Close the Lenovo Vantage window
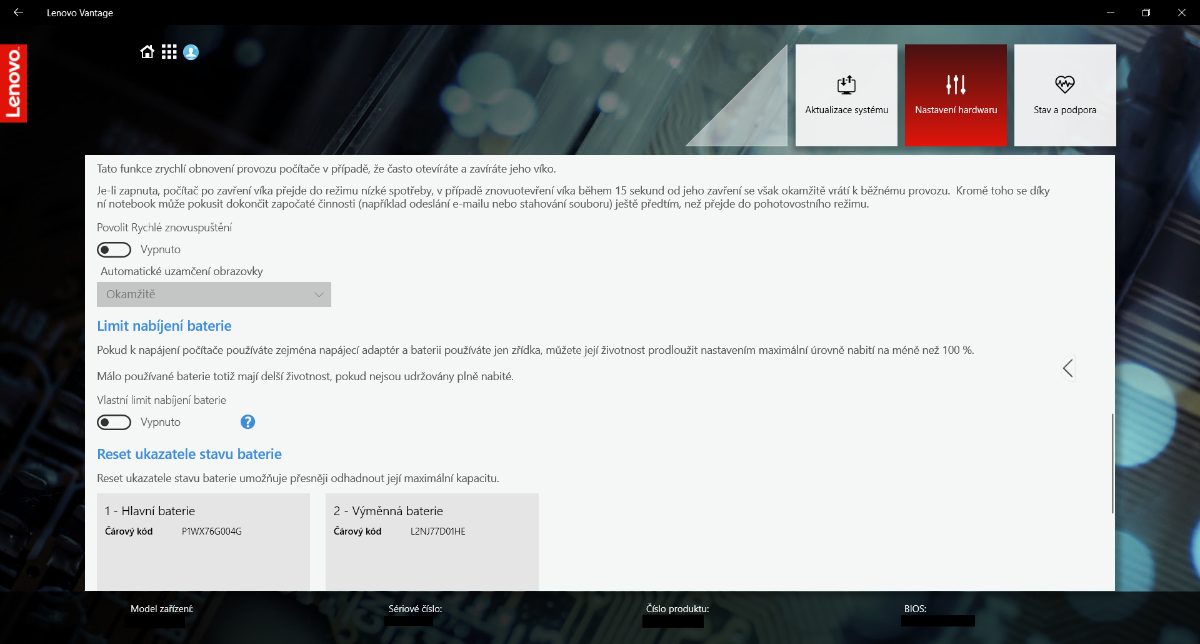The image size is (1200, 644). (x=1182, y=12)
